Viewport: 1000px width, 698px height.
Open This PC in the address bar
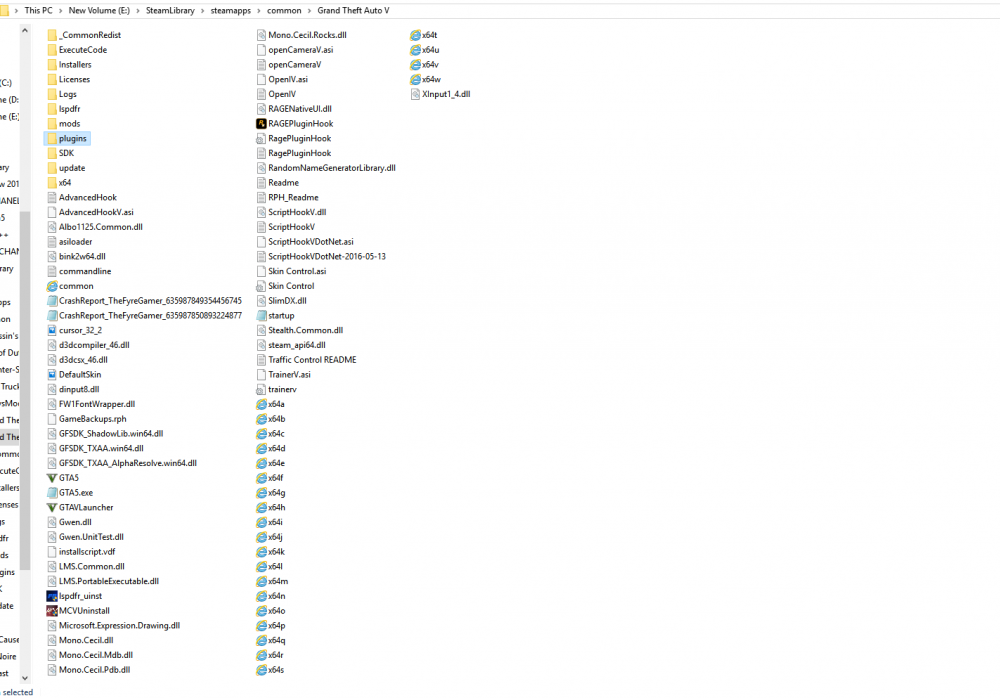pyautogui.click(x=38, y=10)
